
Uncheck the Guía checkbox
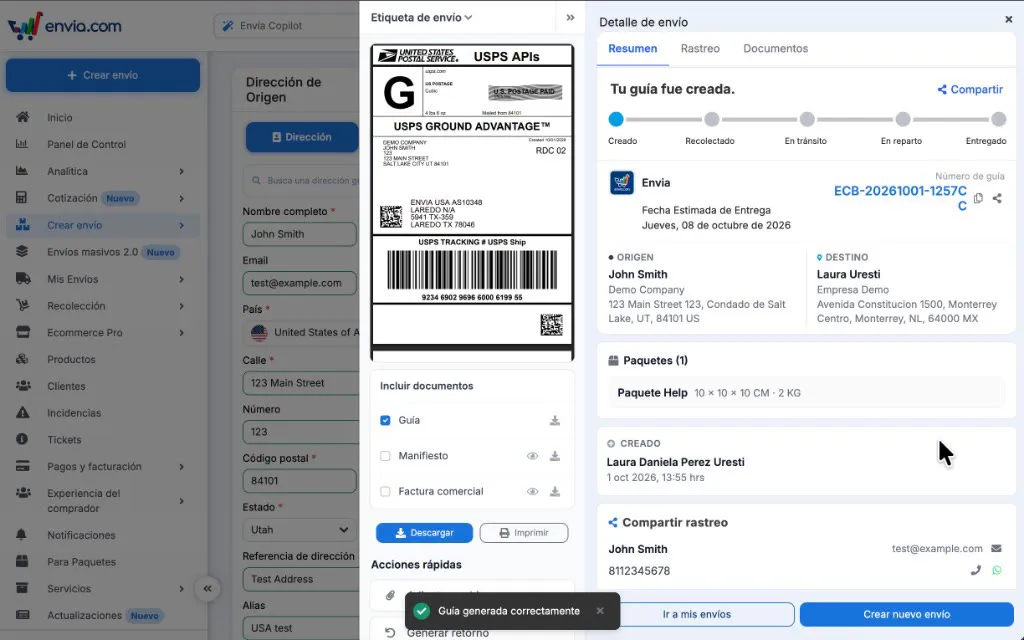coord(385,421)
